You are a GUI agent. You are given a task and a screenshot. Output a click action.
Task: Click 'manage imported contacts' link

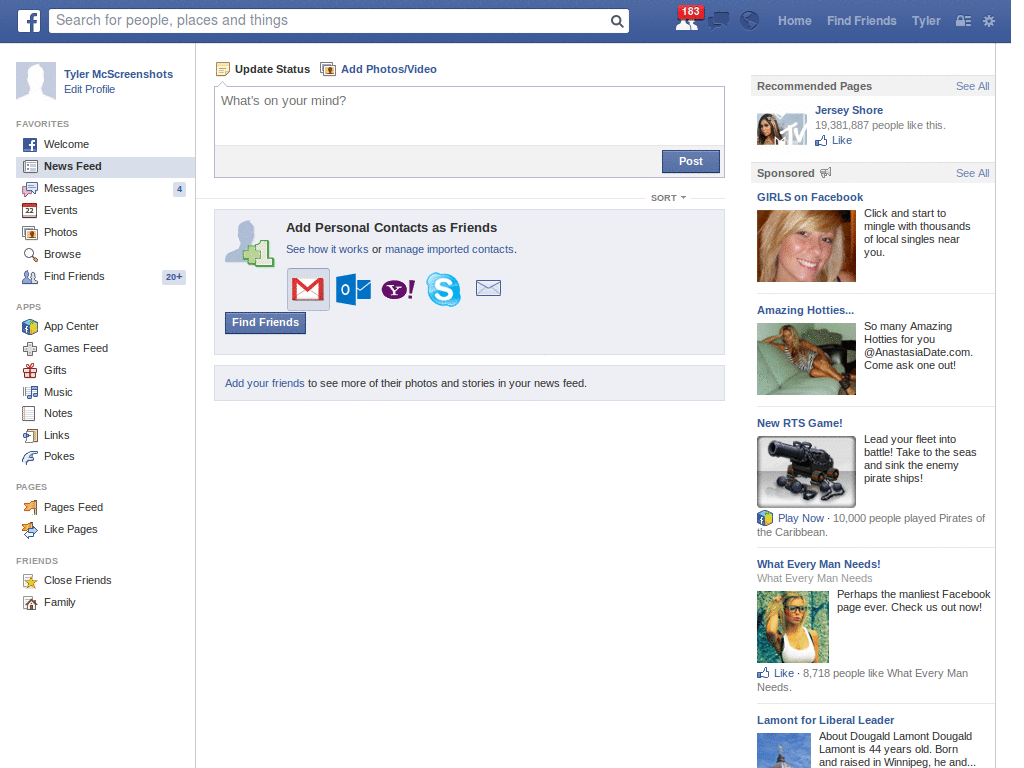click(449, 249)
